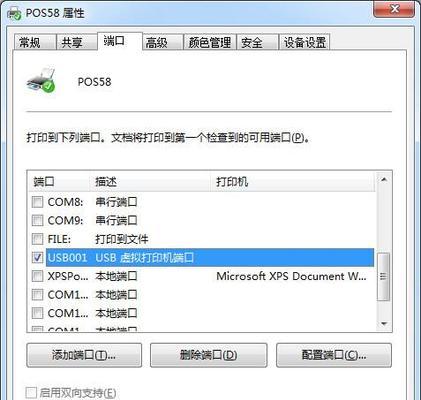Image resolution: width=421 pixels, height=400 pixels.
Task: Click the 删除端口(D) button
Action: (x=209, y=355)
